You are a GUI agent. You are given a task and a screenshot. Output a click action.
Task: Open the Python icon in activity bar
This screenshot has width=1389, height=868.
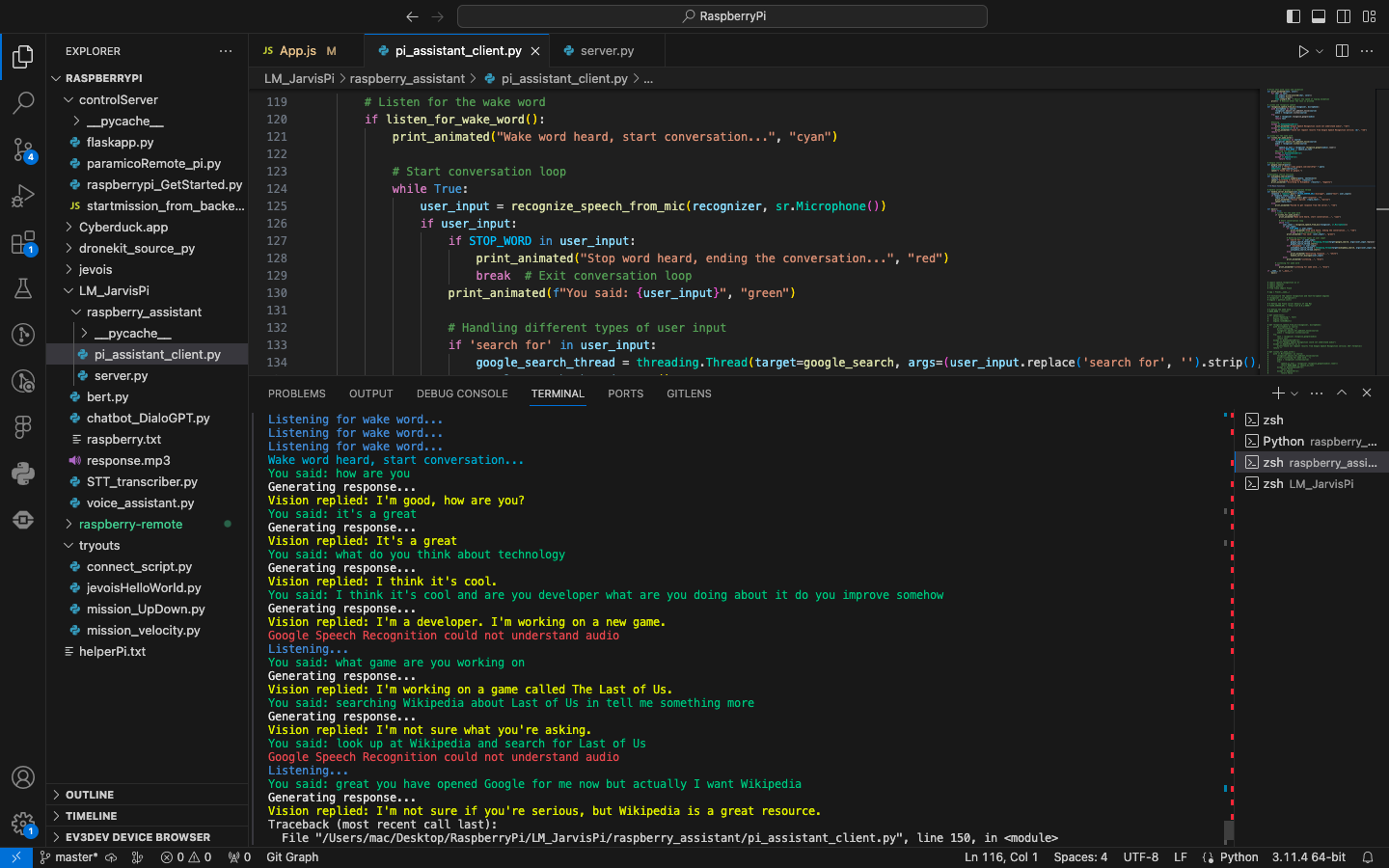23,474
